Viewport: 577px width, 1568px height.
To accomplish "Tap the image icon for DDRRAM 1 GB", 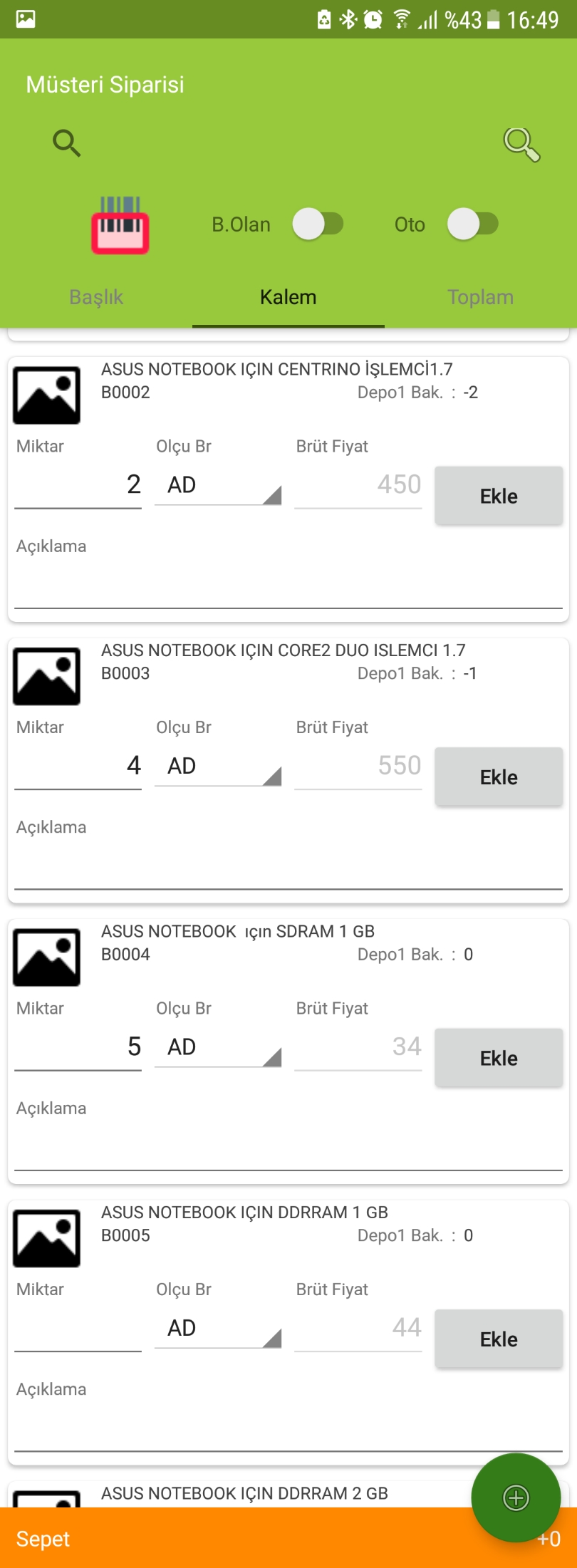I will pos(47,1238).
